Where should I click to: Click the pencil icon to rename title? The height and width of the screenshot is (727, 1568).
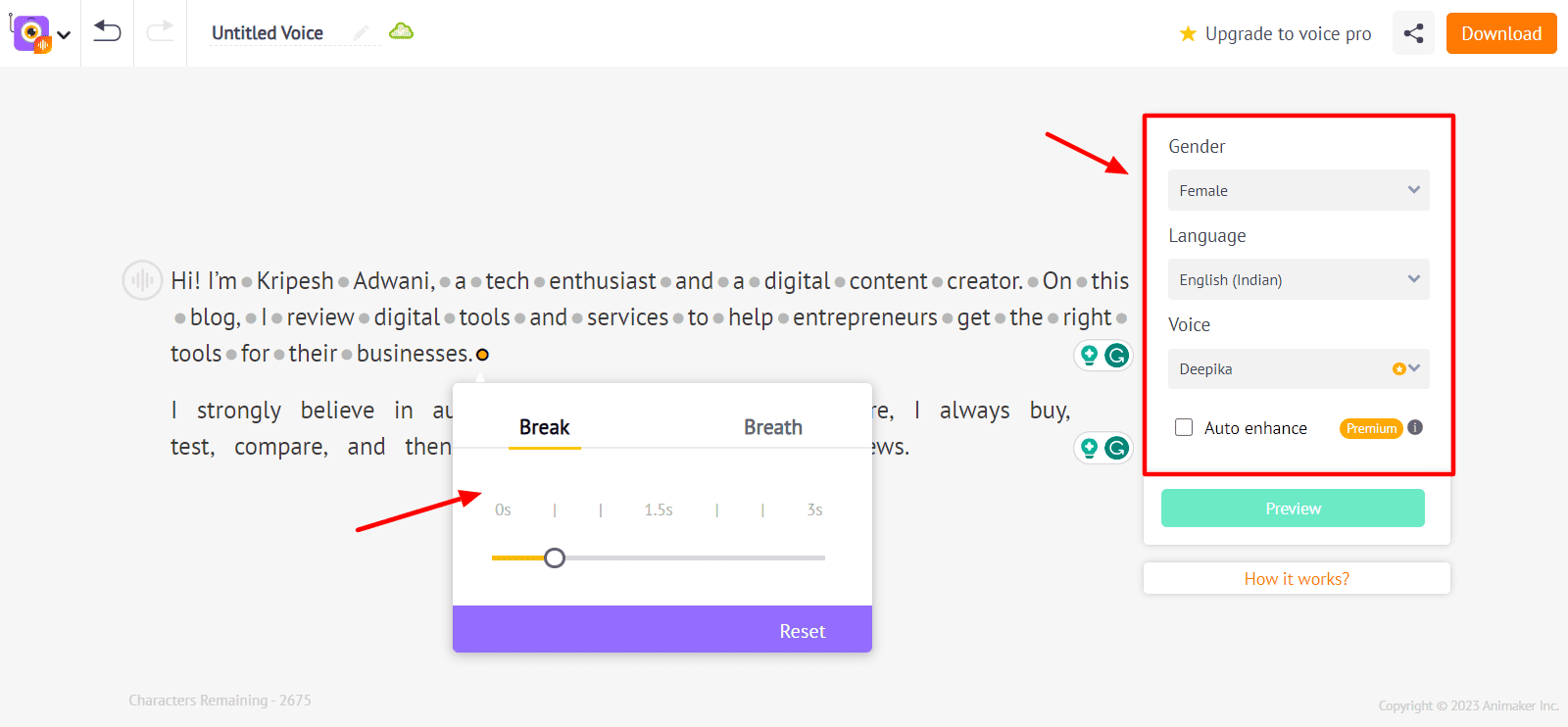point(361,33)
